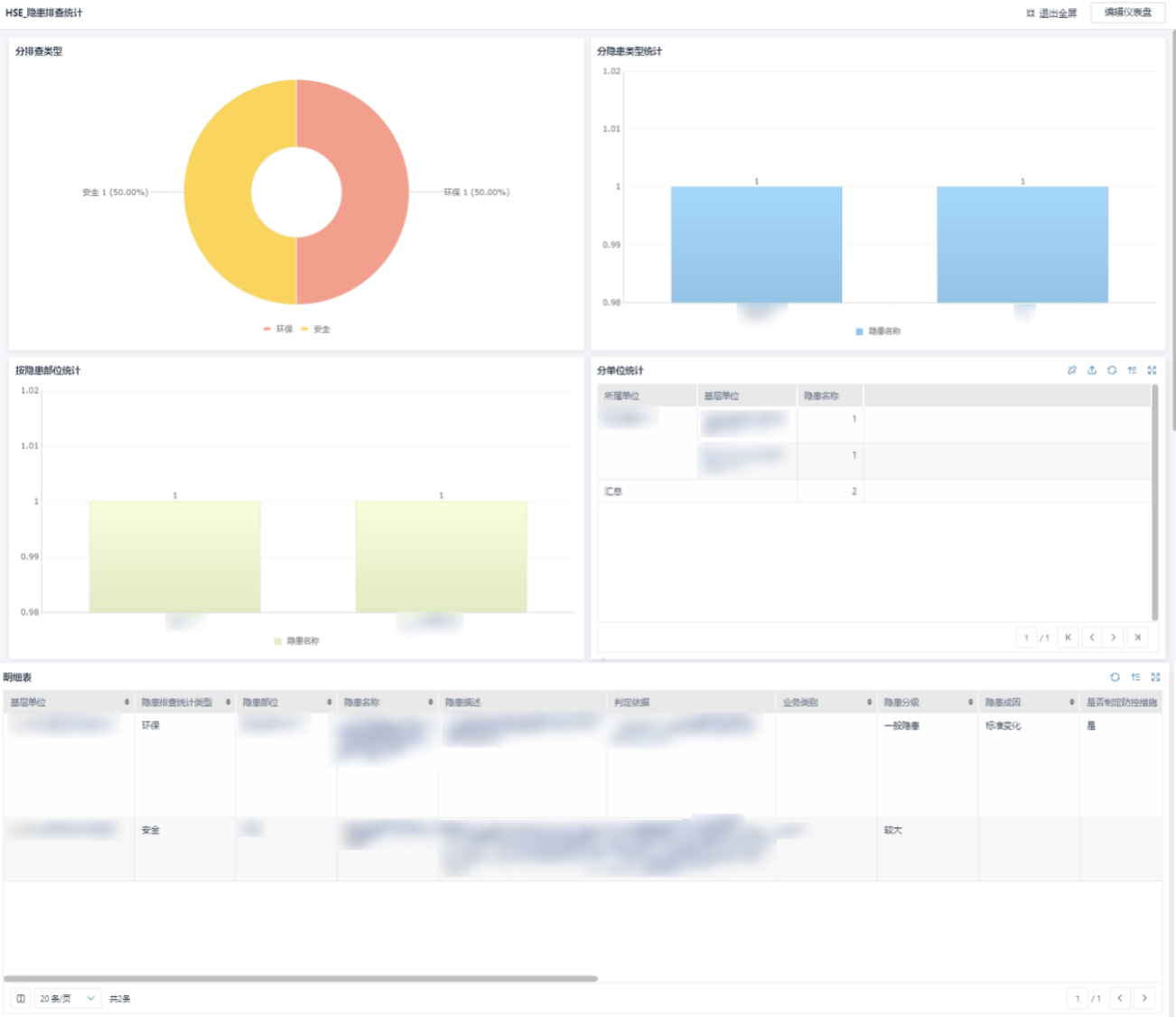
Task: Toggle 隐患名称 legend in 按隐患部位统计 chart
Action: pos(296,641)
